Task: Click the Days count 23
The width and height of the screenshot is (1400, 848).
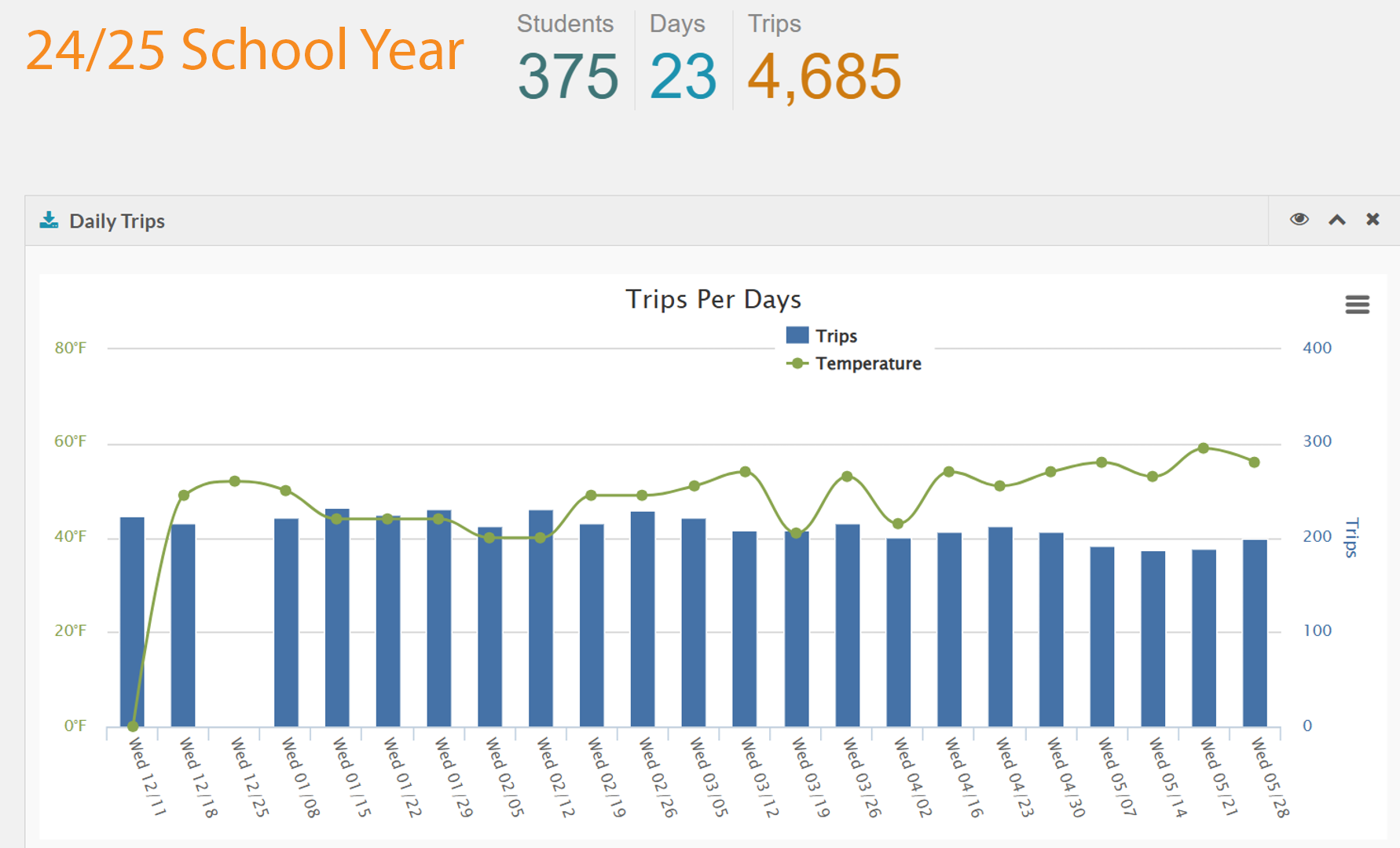Action: 683,77
